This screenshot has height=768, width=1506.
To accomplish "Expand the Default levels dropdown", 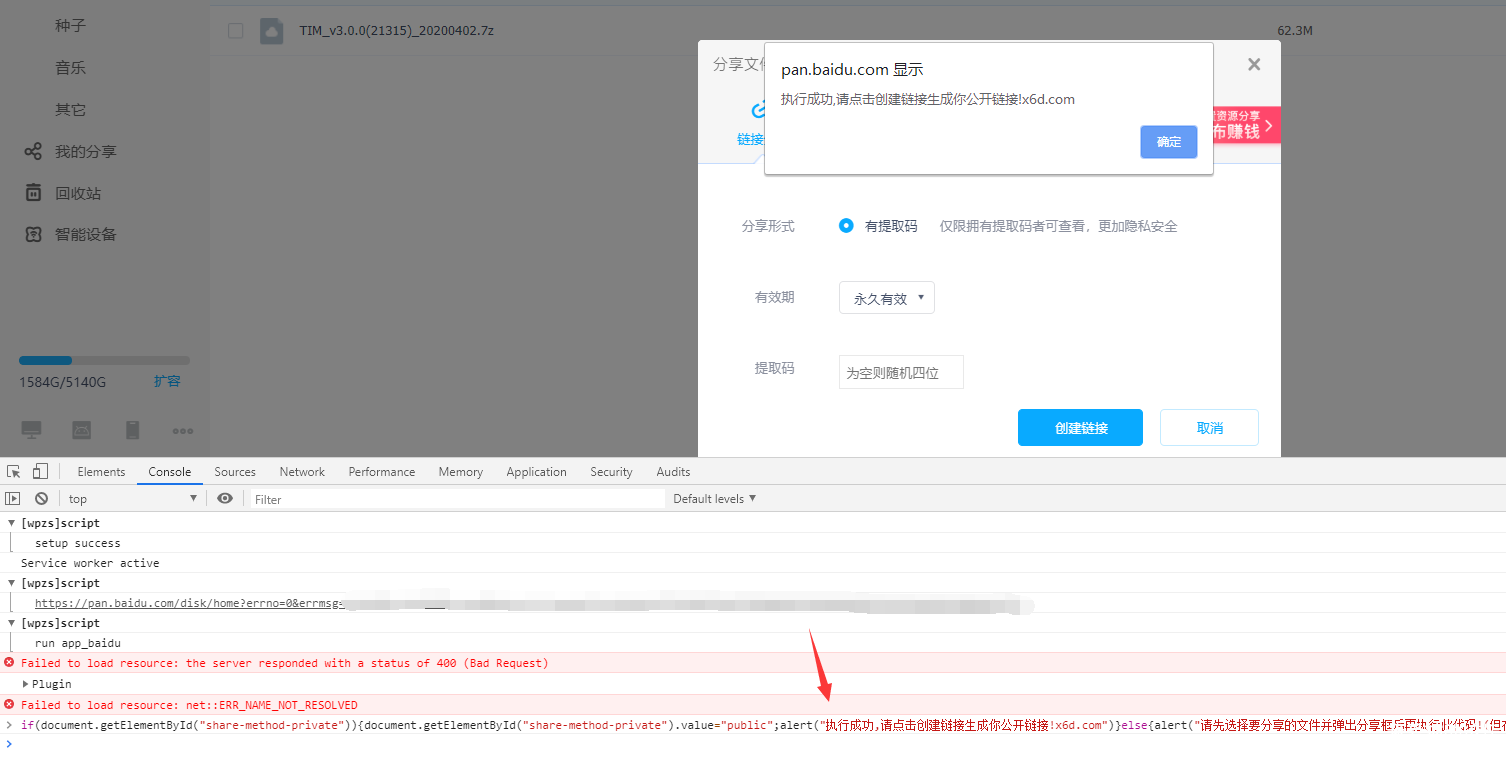I will [714, 498].
